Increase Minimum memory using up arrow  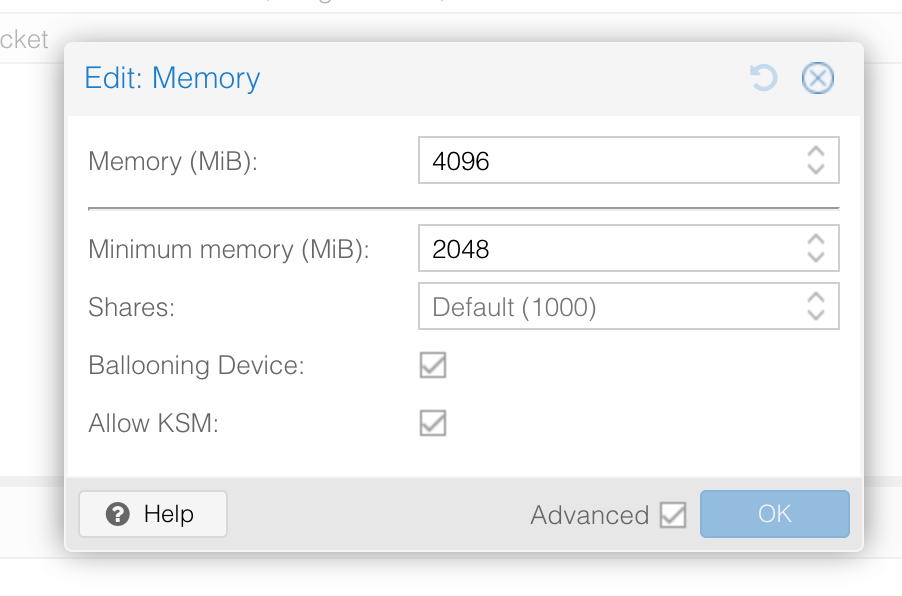coord(816,240)
